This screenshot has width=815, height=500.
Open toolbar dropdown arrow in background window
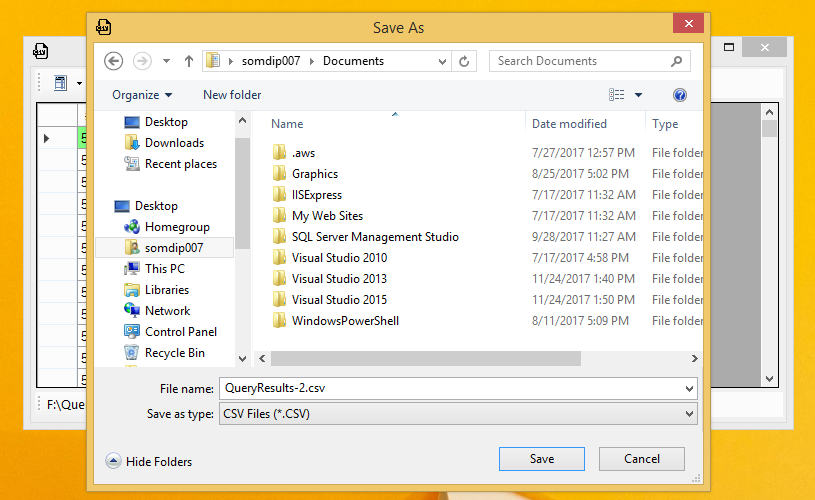(x=80, y=83)
